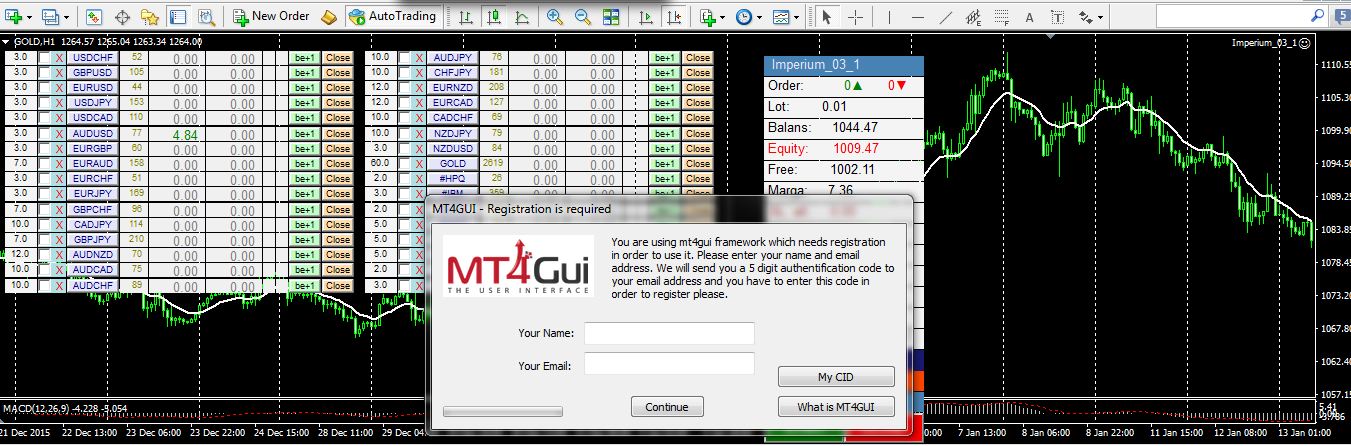This screenshot has height=446, width=1351.
Task: Zoom out of the chart
Action: [x=583, y=17]
